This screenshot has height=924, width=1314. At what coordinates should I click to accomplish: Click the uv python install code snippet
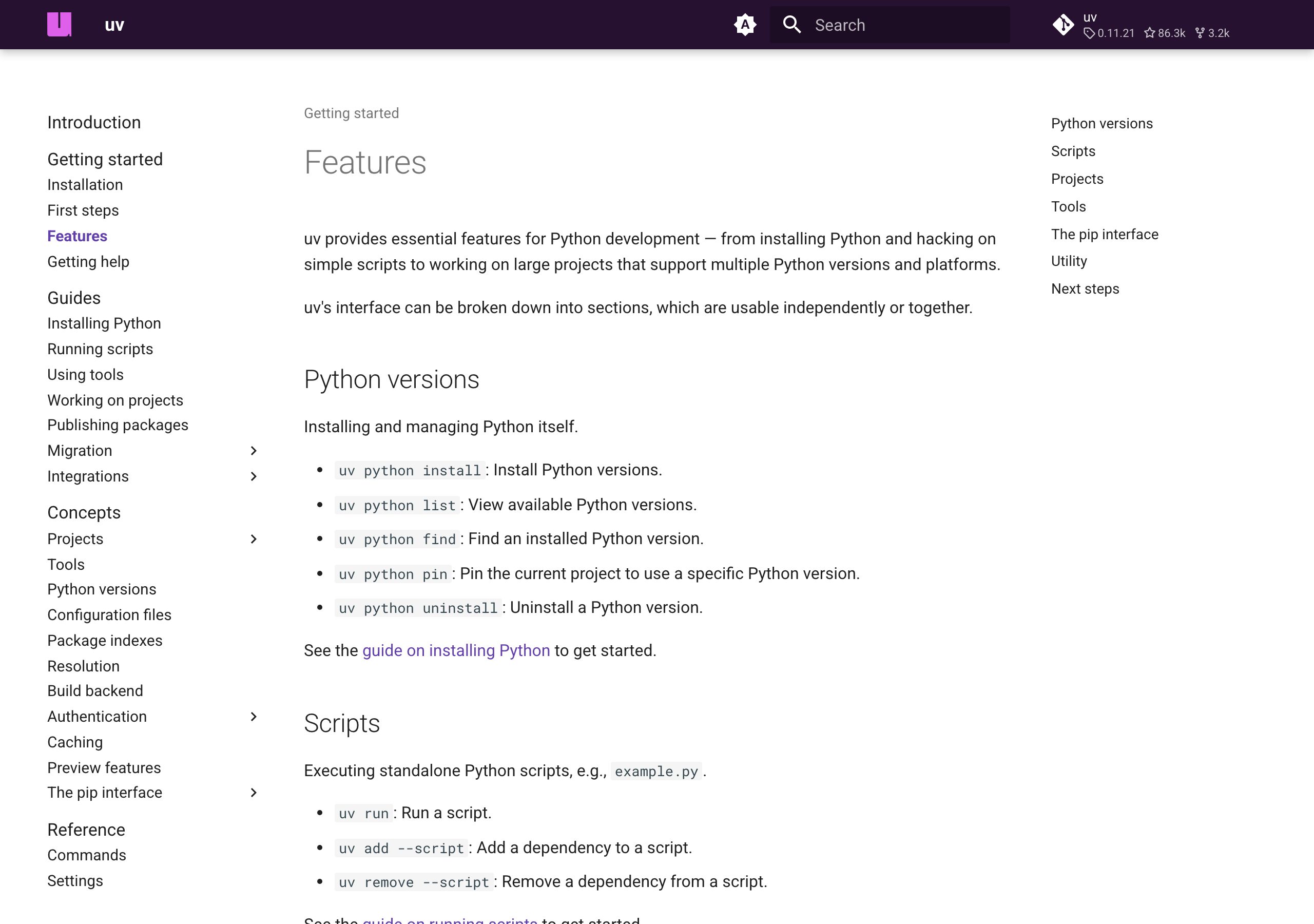(x=410, y=471)
